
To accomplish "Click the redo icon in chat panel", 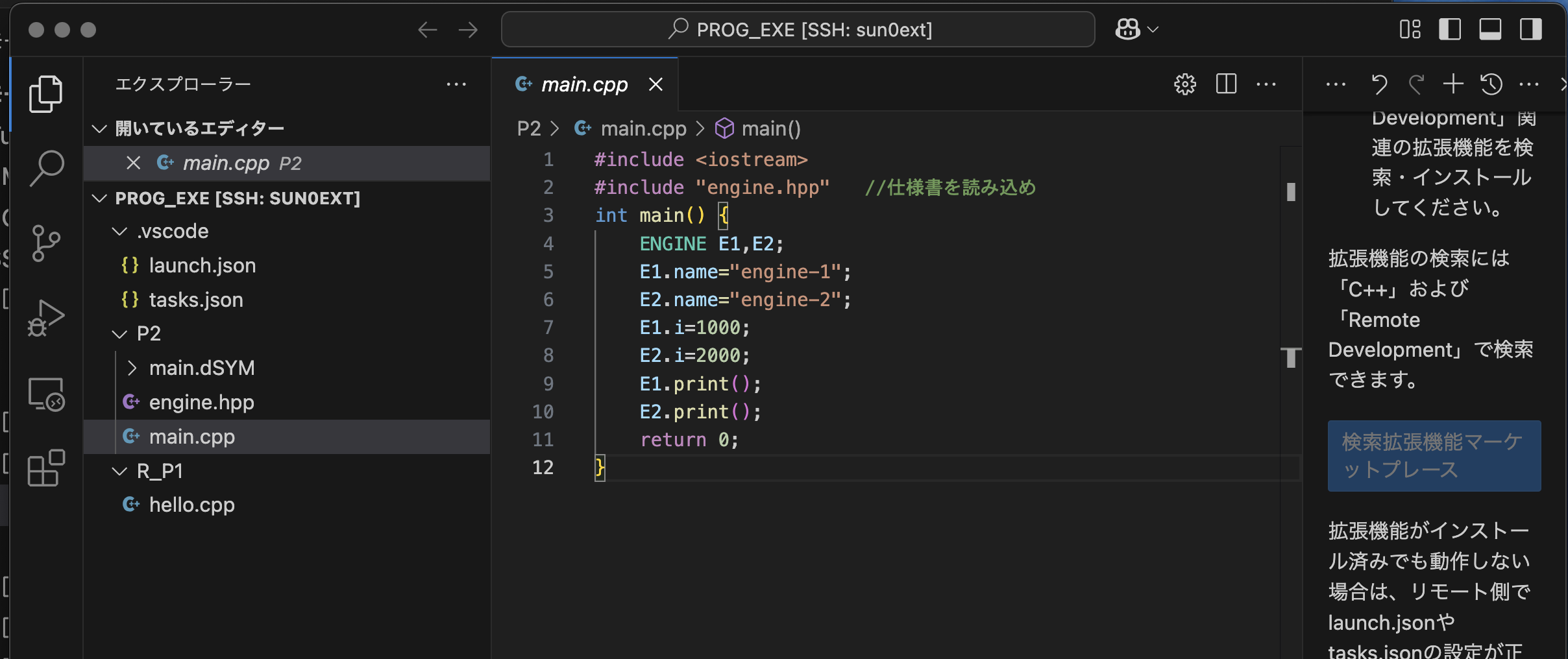I will click(1416, 84).
